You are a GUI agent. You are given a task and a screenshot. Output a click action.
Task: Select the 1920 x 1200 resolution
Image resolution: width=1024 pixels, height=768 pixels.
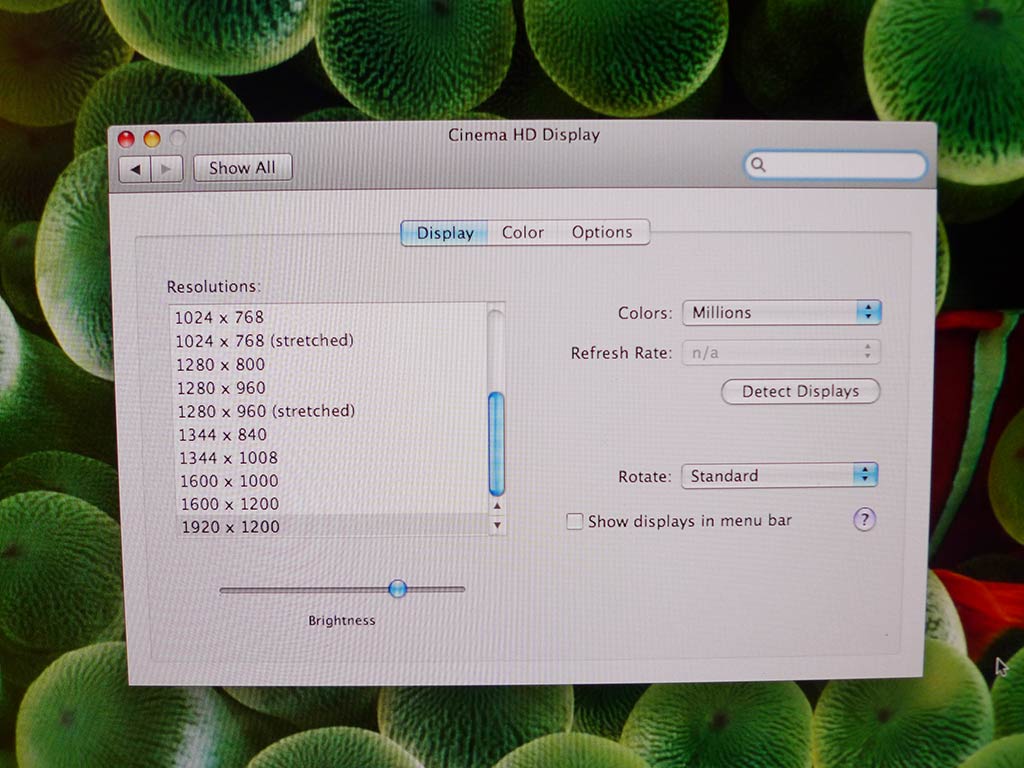[x=229, y=526]
